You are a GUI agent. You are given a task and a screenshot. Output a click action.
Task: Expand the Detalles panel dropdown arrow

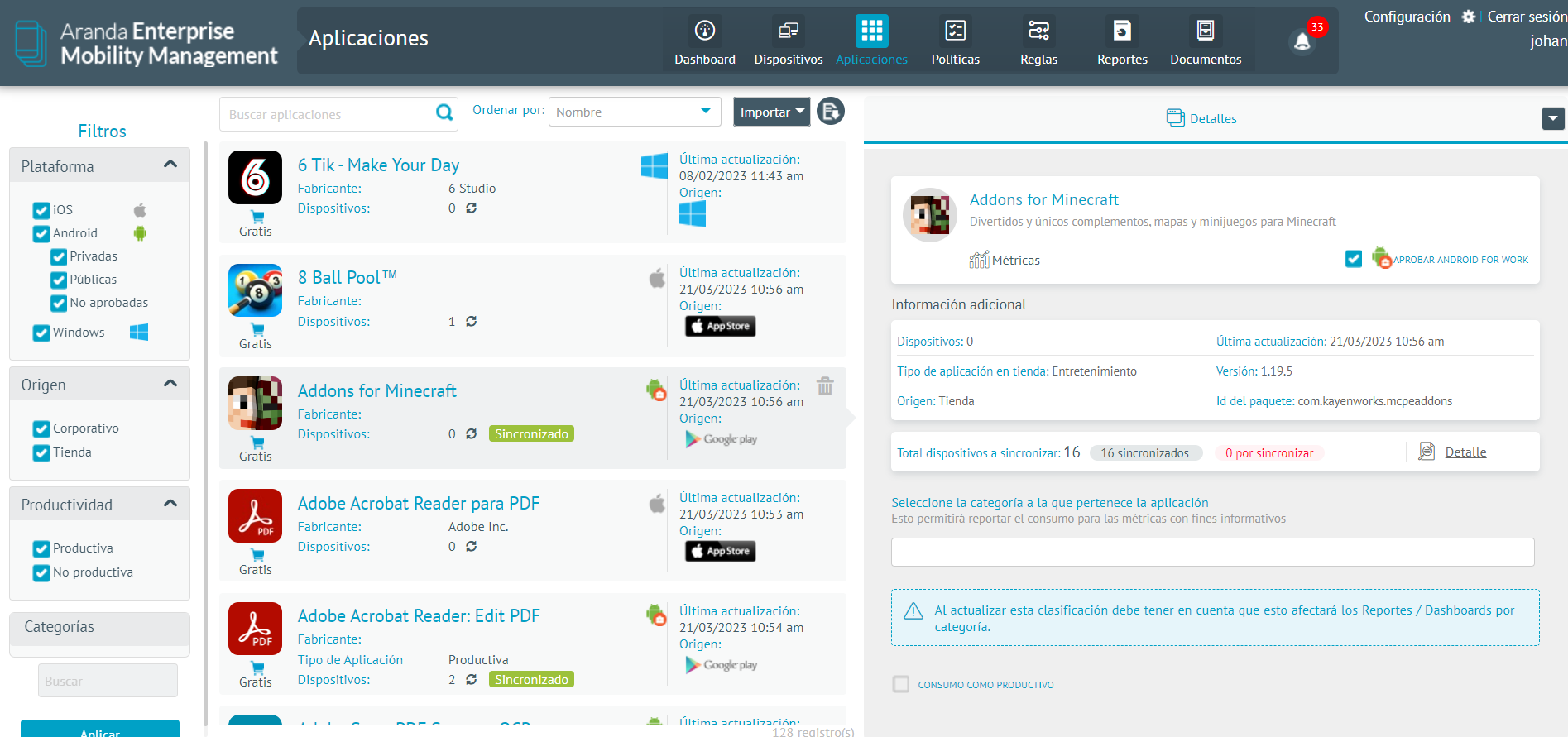1553,118
